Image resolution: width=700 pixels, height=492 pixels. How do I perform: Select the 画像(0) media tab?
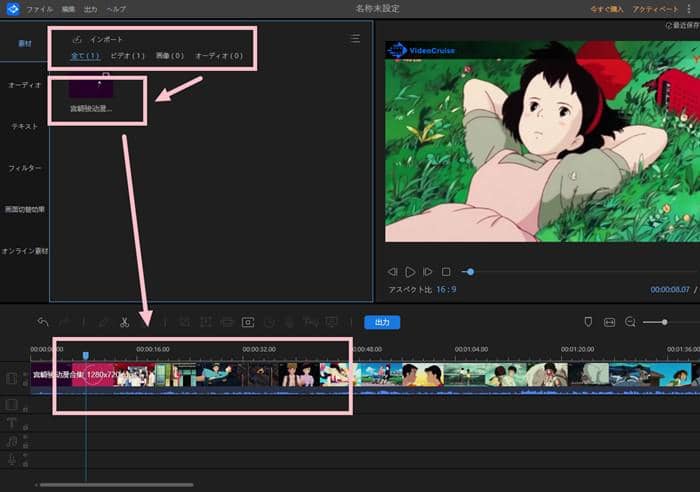click(170, 56)
